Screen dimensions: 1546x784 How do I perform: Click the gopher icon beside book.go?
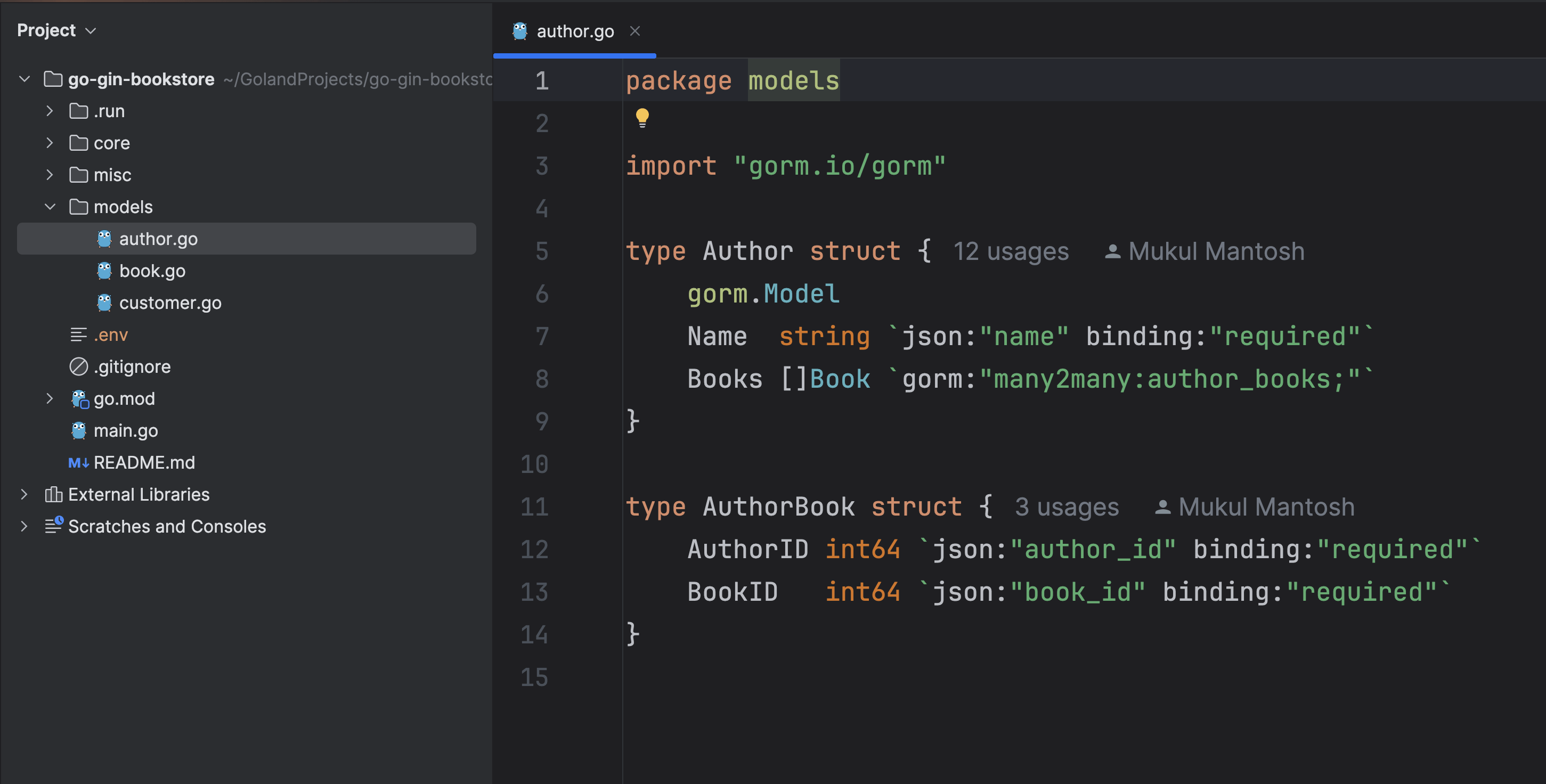(104, 271)
